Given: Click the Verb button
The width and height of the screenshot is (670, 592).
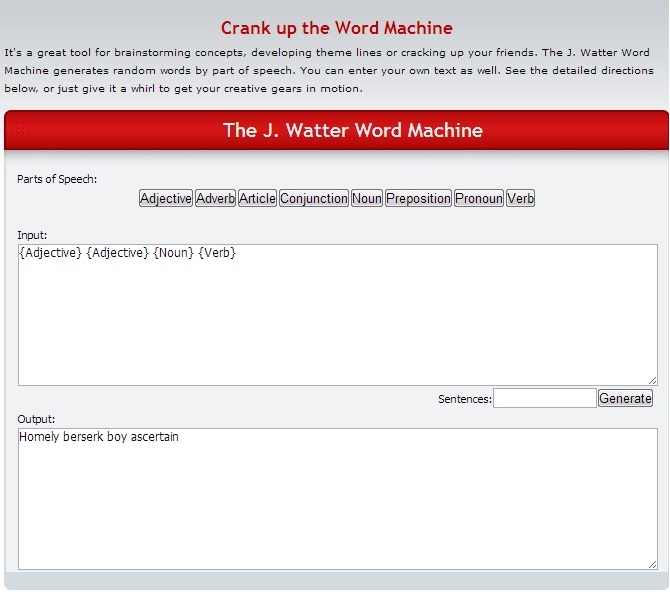Looking at the screenshot, I should tap(520, 198).
